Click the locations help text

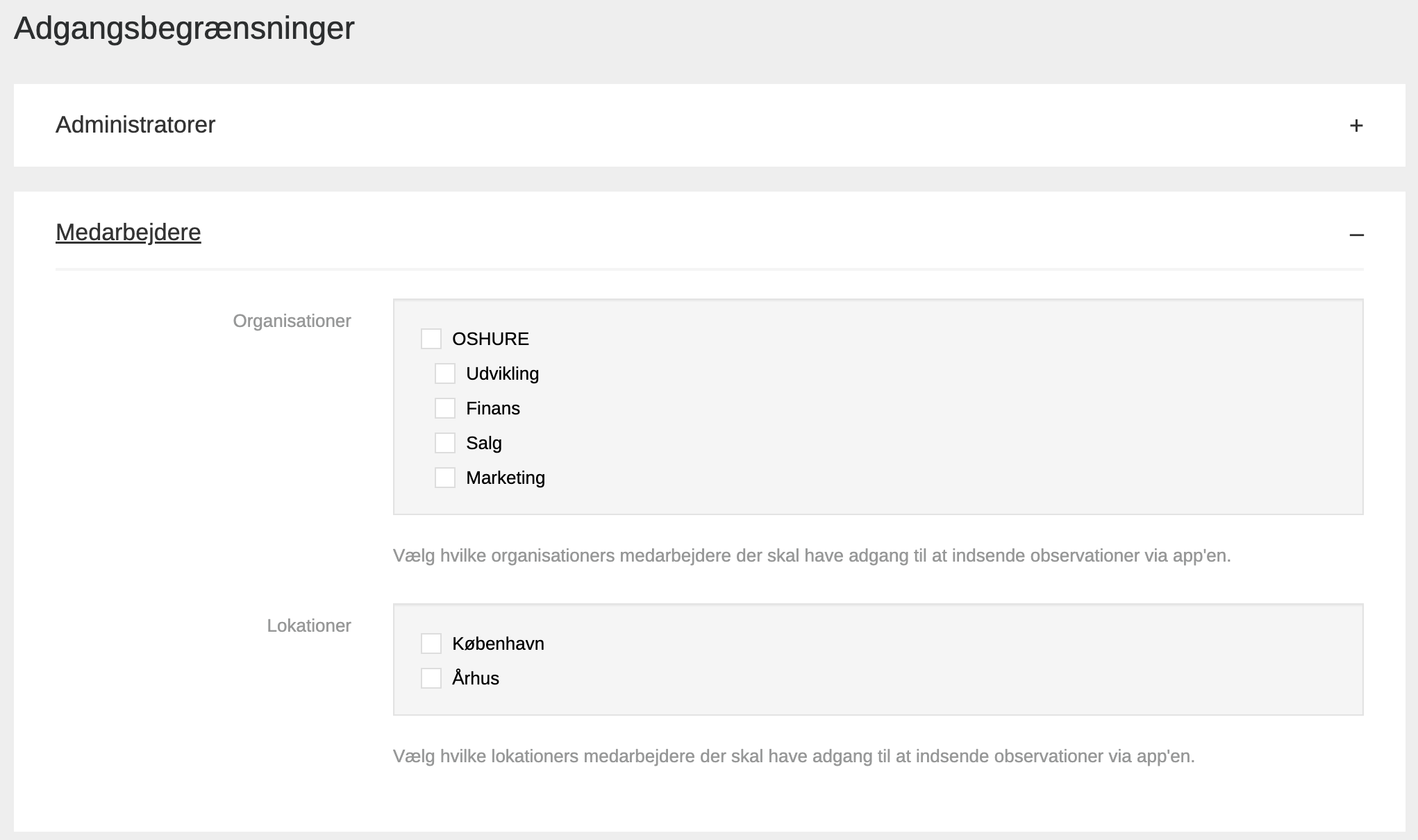pyautogui.click(x=793, y=757)
